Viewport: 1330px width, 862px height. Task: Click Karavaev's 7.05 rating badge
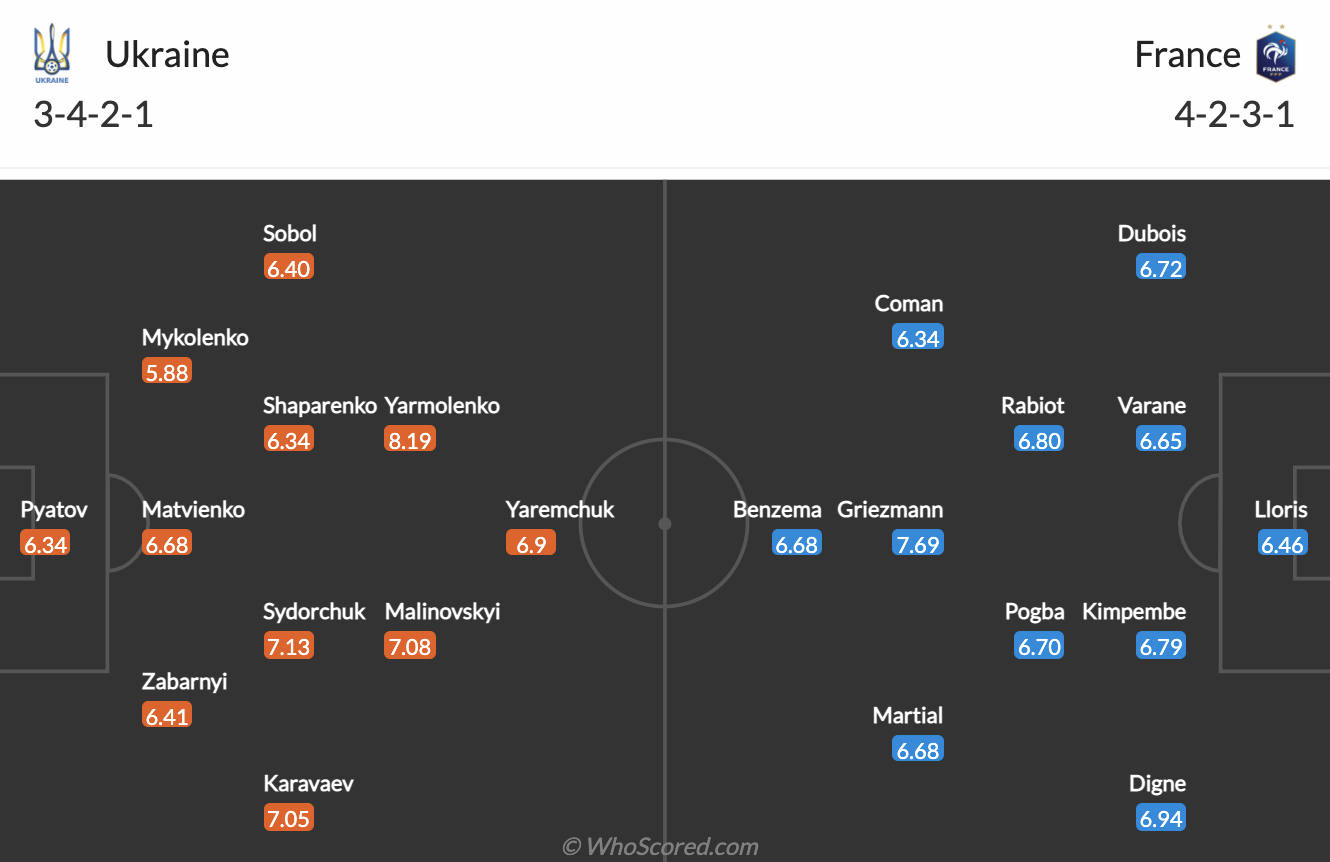click(x=289, y=818)
